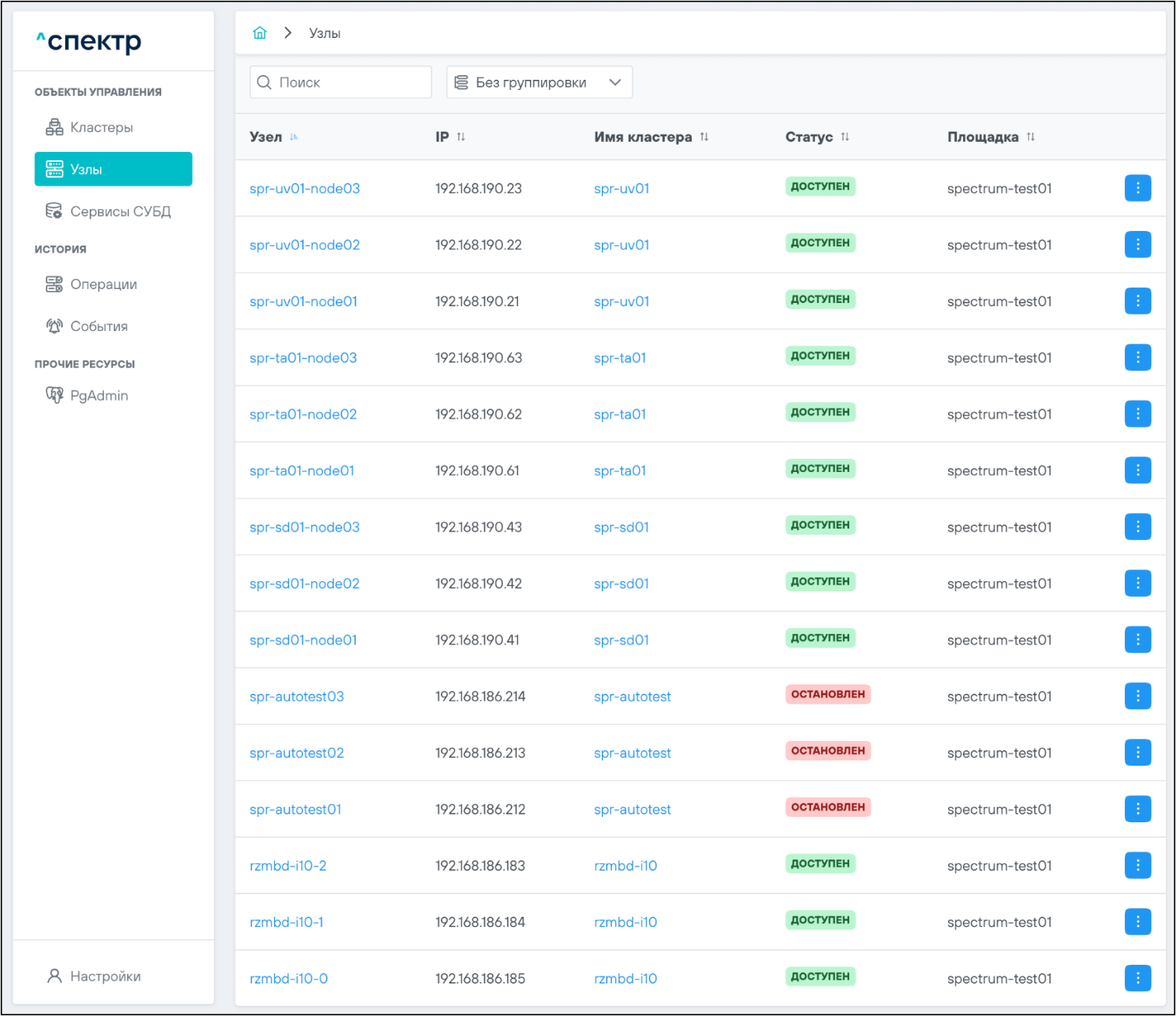Screen dimensions: 1176x1016
Task: Sort by Площадка column arrows icon
Action: click(x=1030, y=137)
